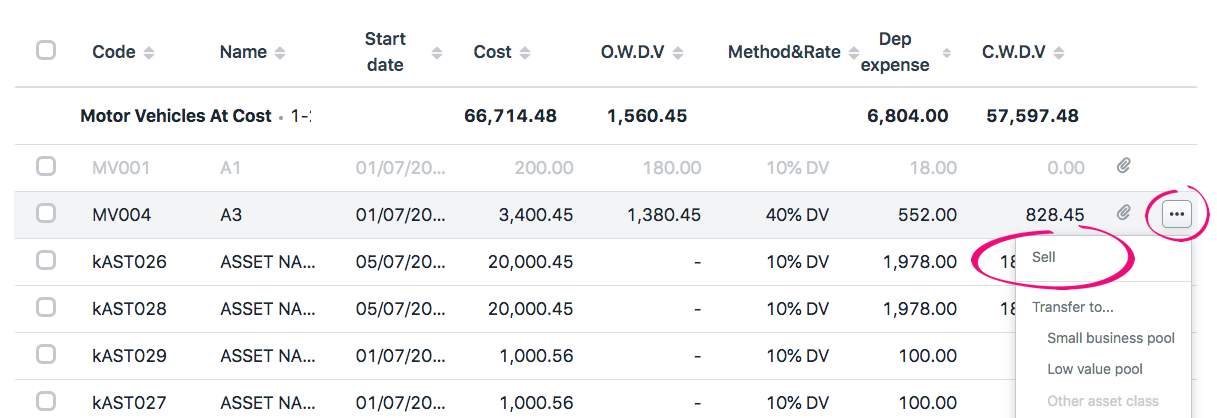Click the Motor Vehicles At Cost group heading
Screen dimensions: 1217x418
(x=176, y=116)
